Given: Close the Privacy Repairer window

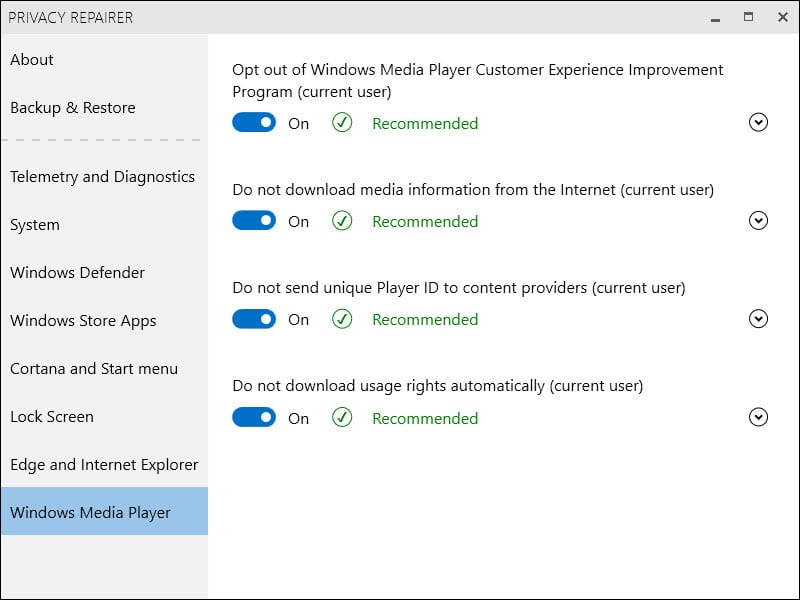Looking at the screenshot, I should (783, 17).
